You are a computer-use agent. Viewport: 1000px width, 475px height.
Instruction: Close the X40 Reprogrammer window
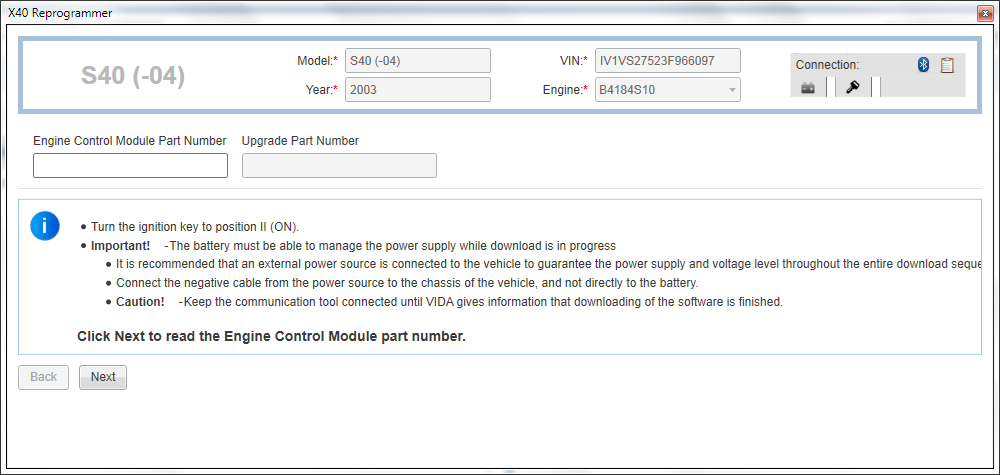[x=987, y=13]
